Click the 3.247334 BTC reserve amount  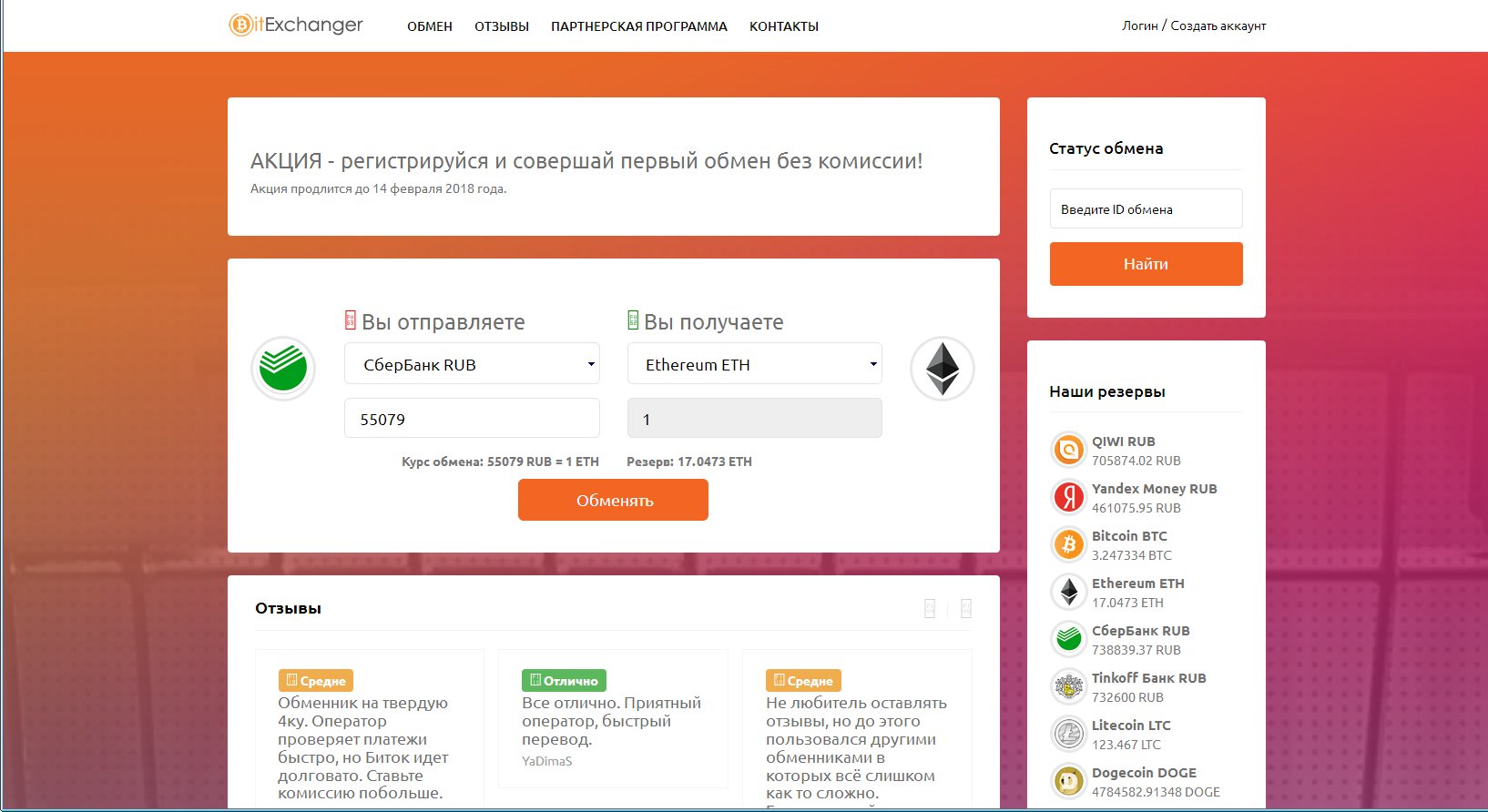[x=1132, y=555]
